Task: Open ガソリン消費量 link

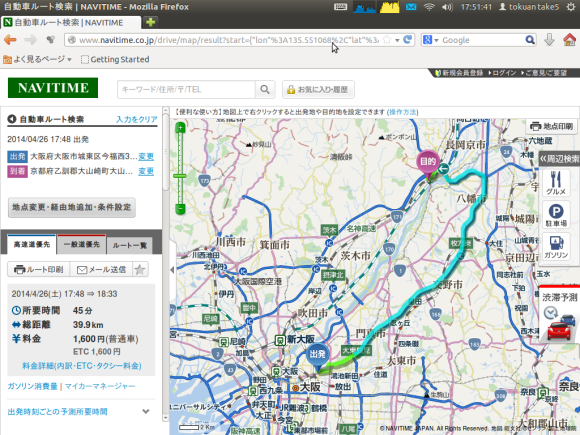Action: (x=33, y=386)
